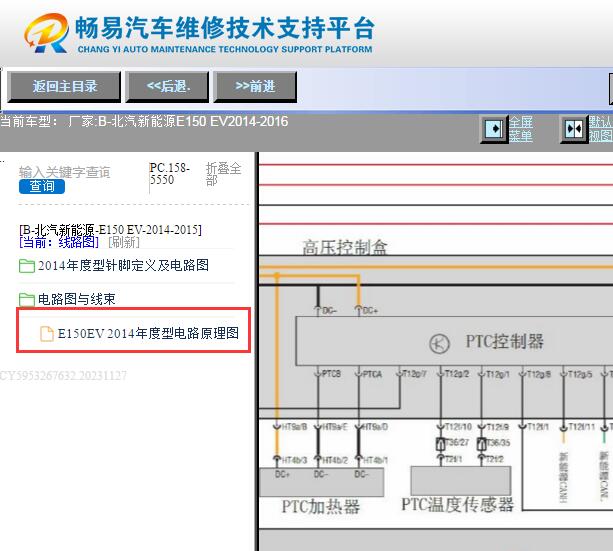This screenshot has width=613, height=551.
Task: Click the platform logo icon
Action: [x=47, y=33]
